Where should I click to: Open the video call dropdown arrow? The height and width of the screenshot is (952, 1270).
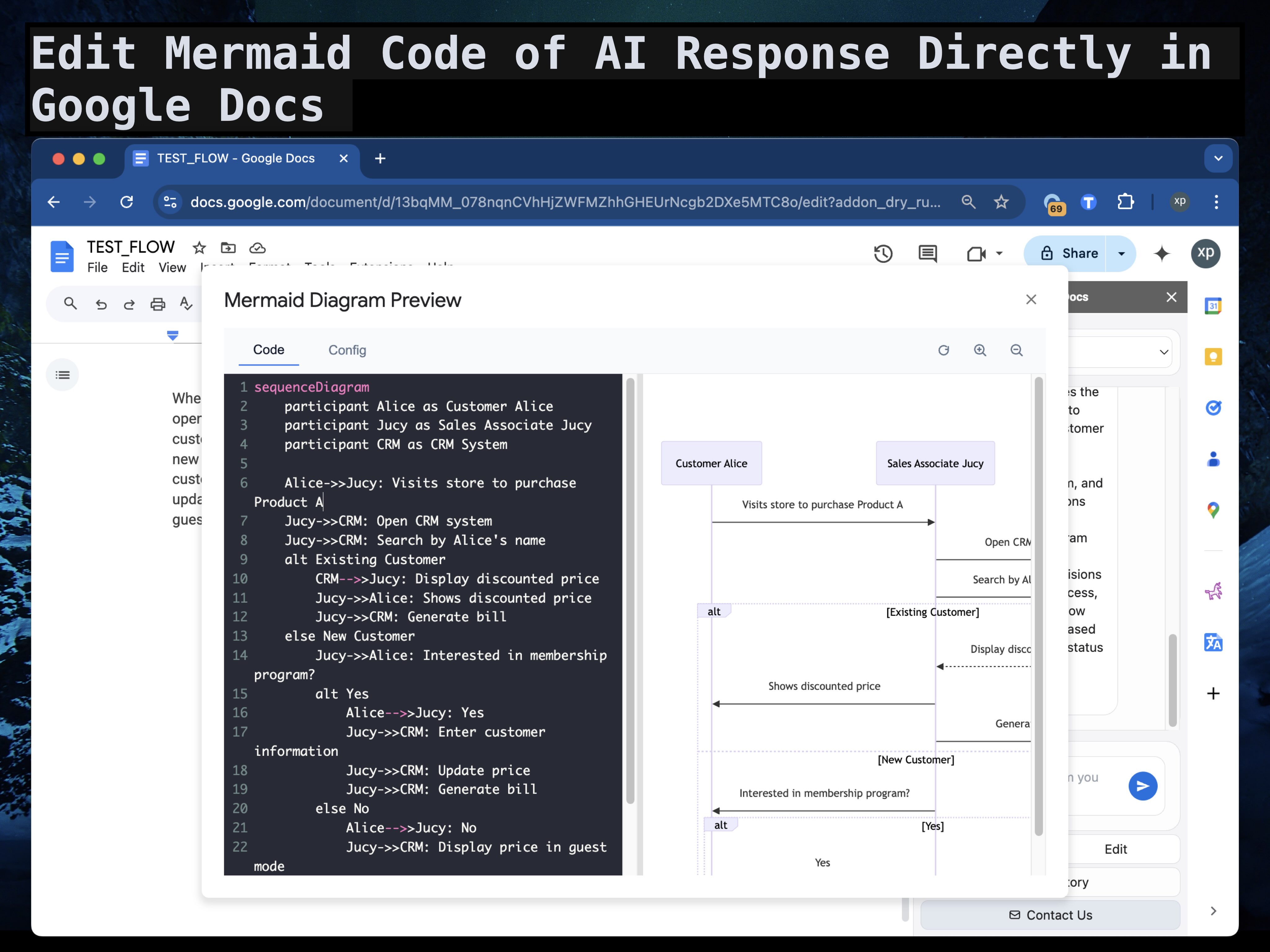click(1000, 253)
